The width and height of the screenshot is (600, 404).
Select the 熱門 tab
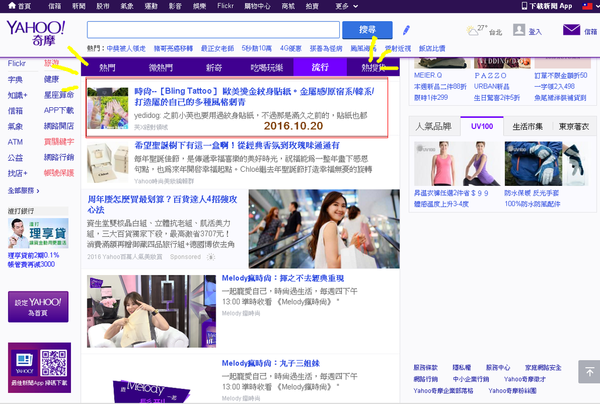coord(107,68)
